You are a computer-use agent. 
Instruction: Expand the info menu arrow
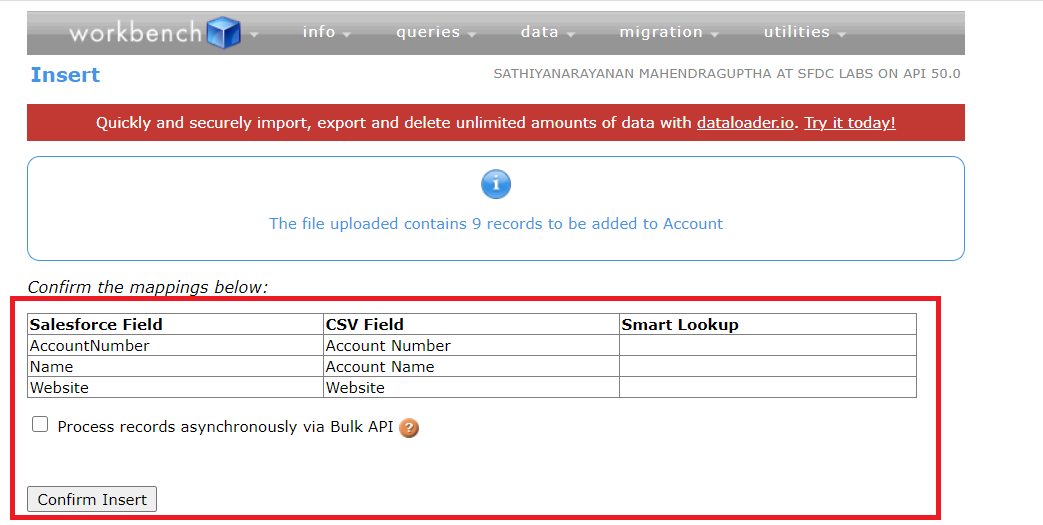tap(347, 35)
